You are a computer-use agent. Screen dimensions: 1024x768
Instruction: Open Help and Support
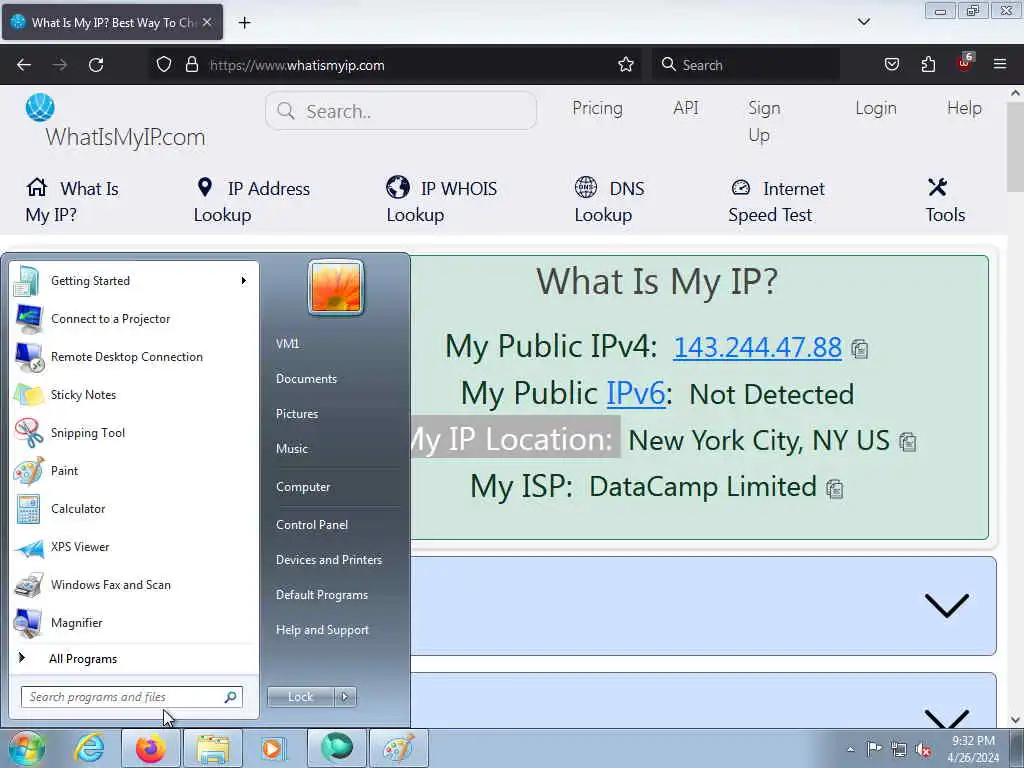pos(322,630)
